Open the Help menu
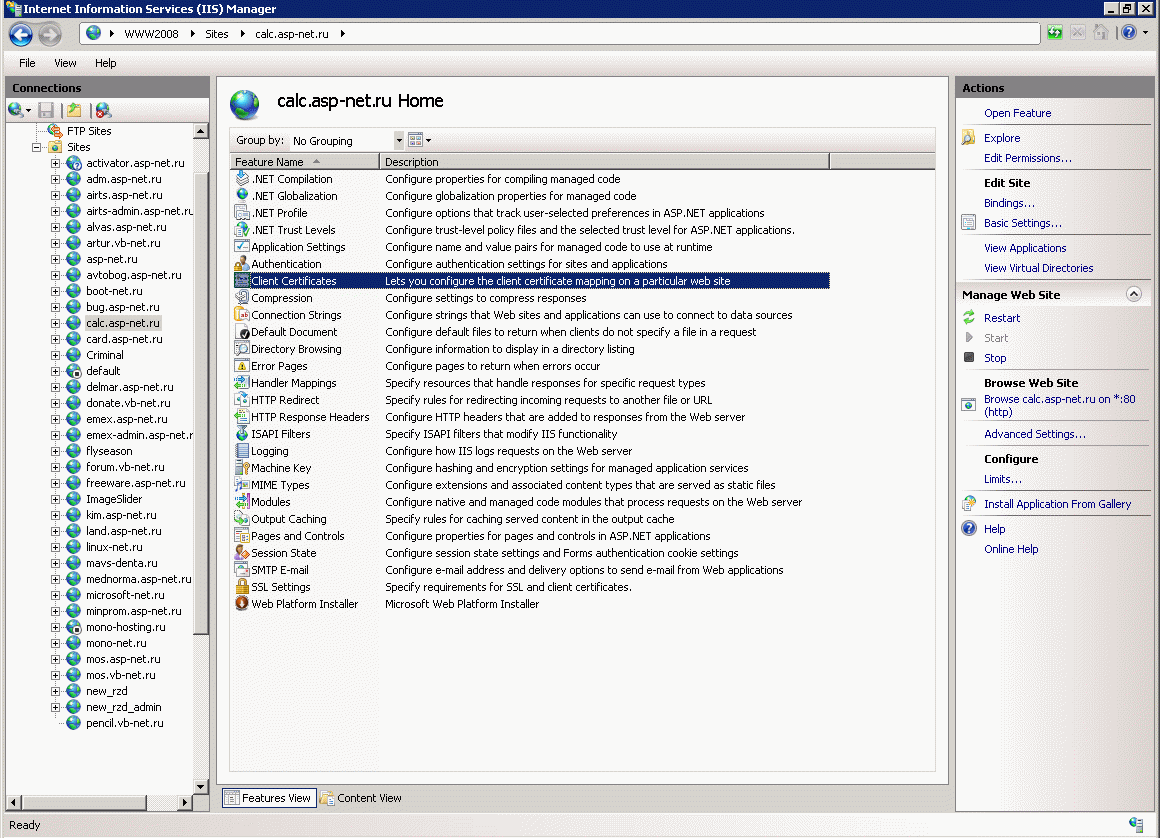The width and height of the screenshot is (1160, 838). pos(105,63)
